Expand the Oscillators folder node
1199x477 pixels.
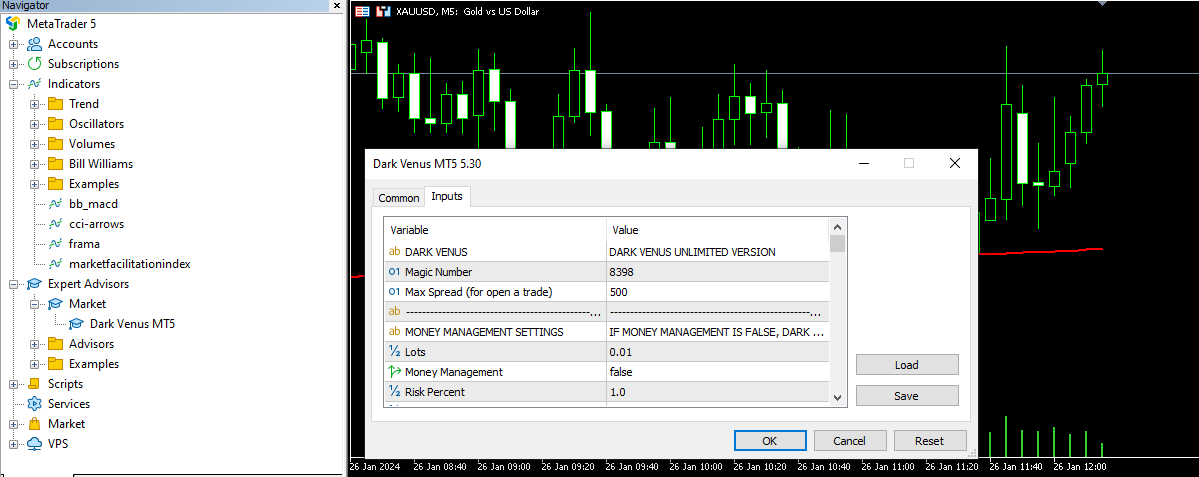pyautogui.click(x=34, y=124)
